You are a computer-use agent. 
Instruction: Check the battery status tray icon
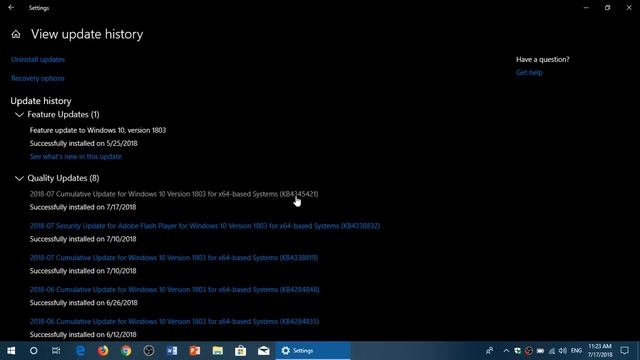pos(540,351)
